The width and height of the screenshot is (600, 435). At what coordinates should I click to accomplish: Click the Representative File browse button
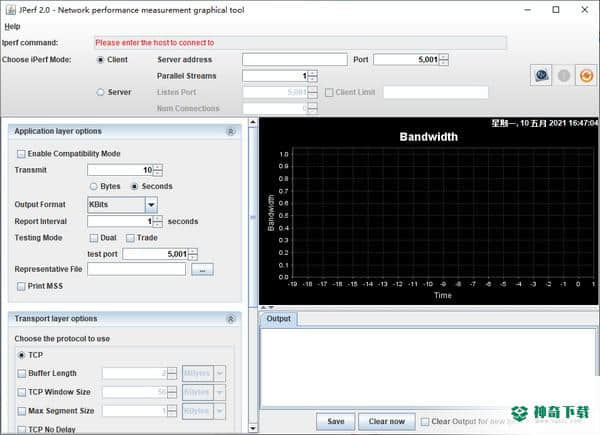click(x=202, y=270)
